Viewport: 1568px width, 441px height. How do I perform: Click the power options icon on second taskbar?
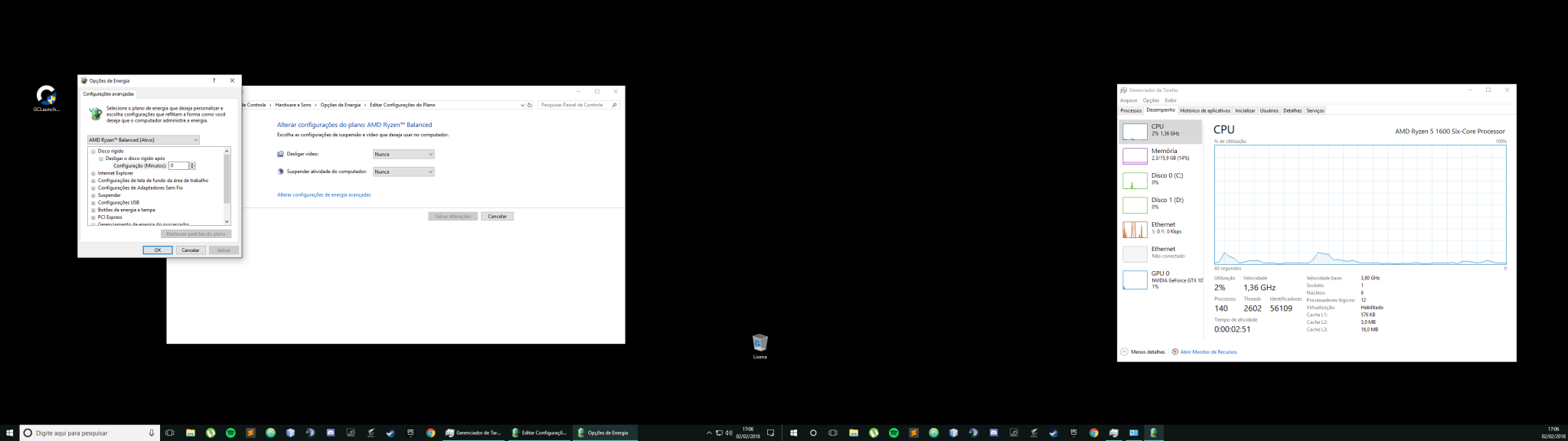[x=1153, y=433]
